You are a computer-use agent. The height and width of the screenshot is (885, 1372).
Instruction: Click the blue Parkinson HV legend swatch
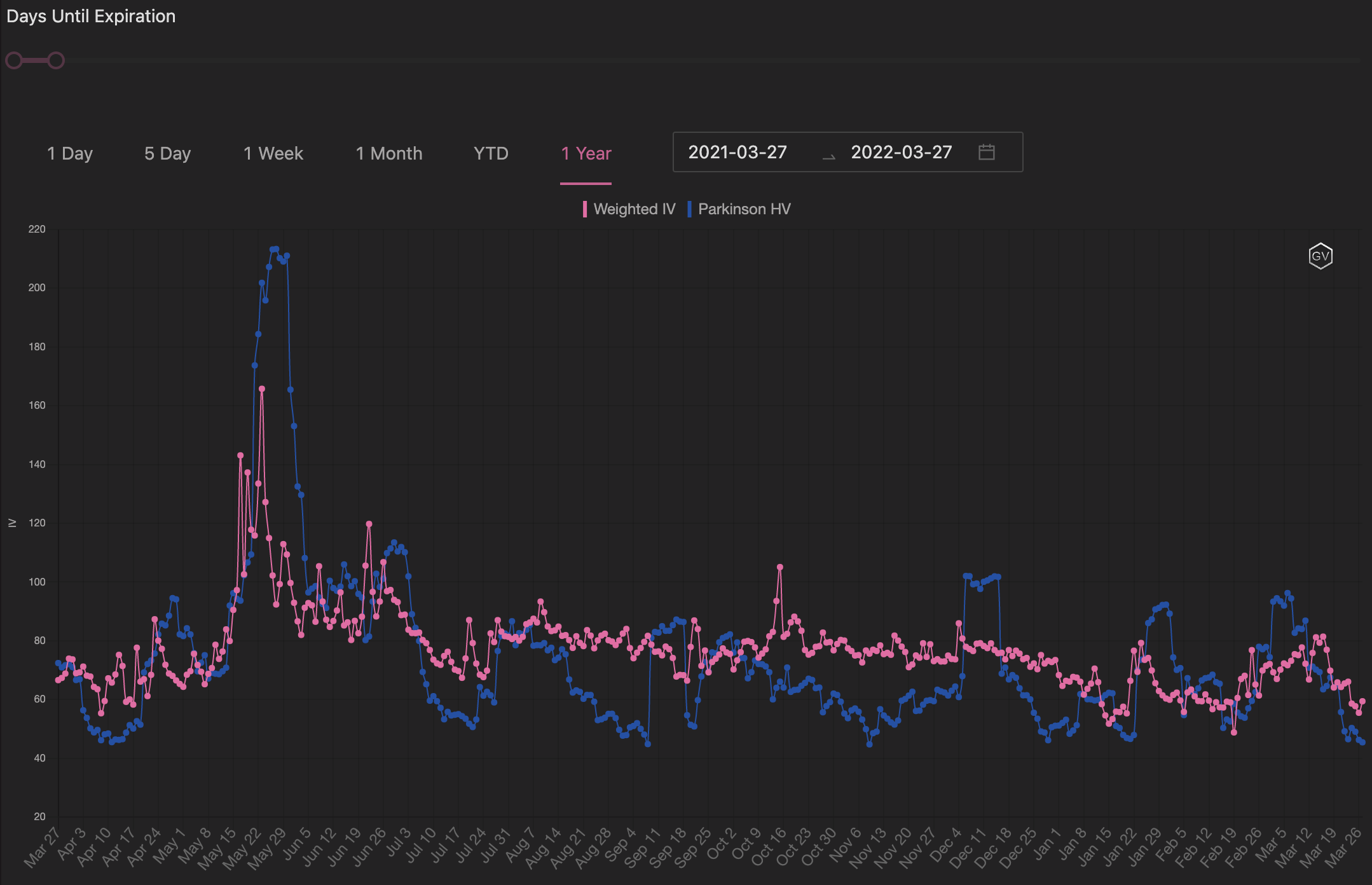point(689,209)
